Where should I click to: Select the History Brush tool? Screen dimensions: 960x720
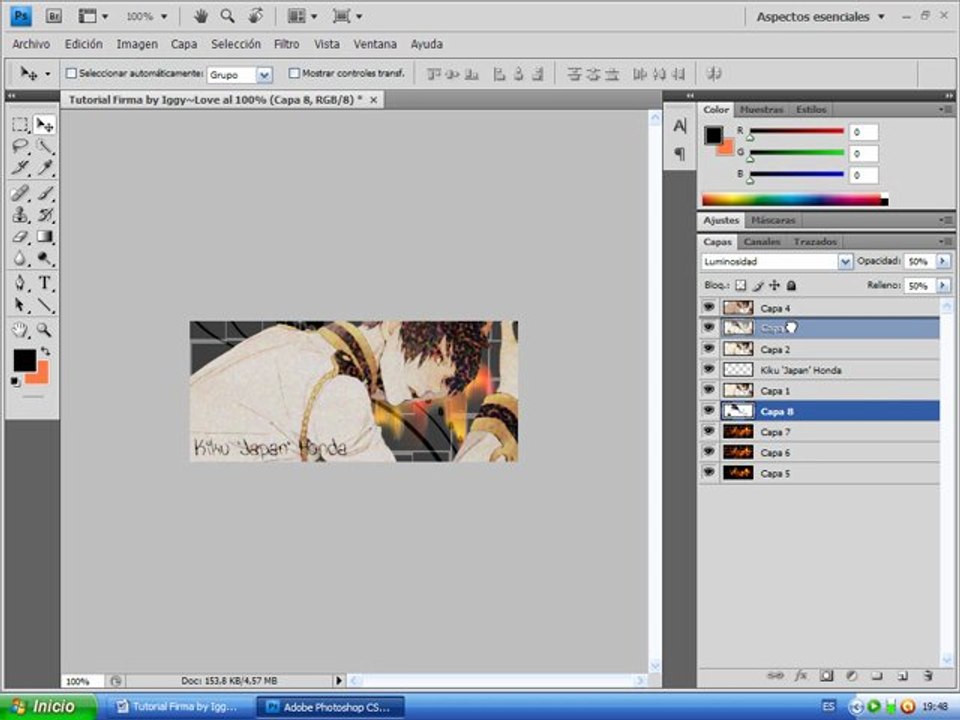coord(44,215)
